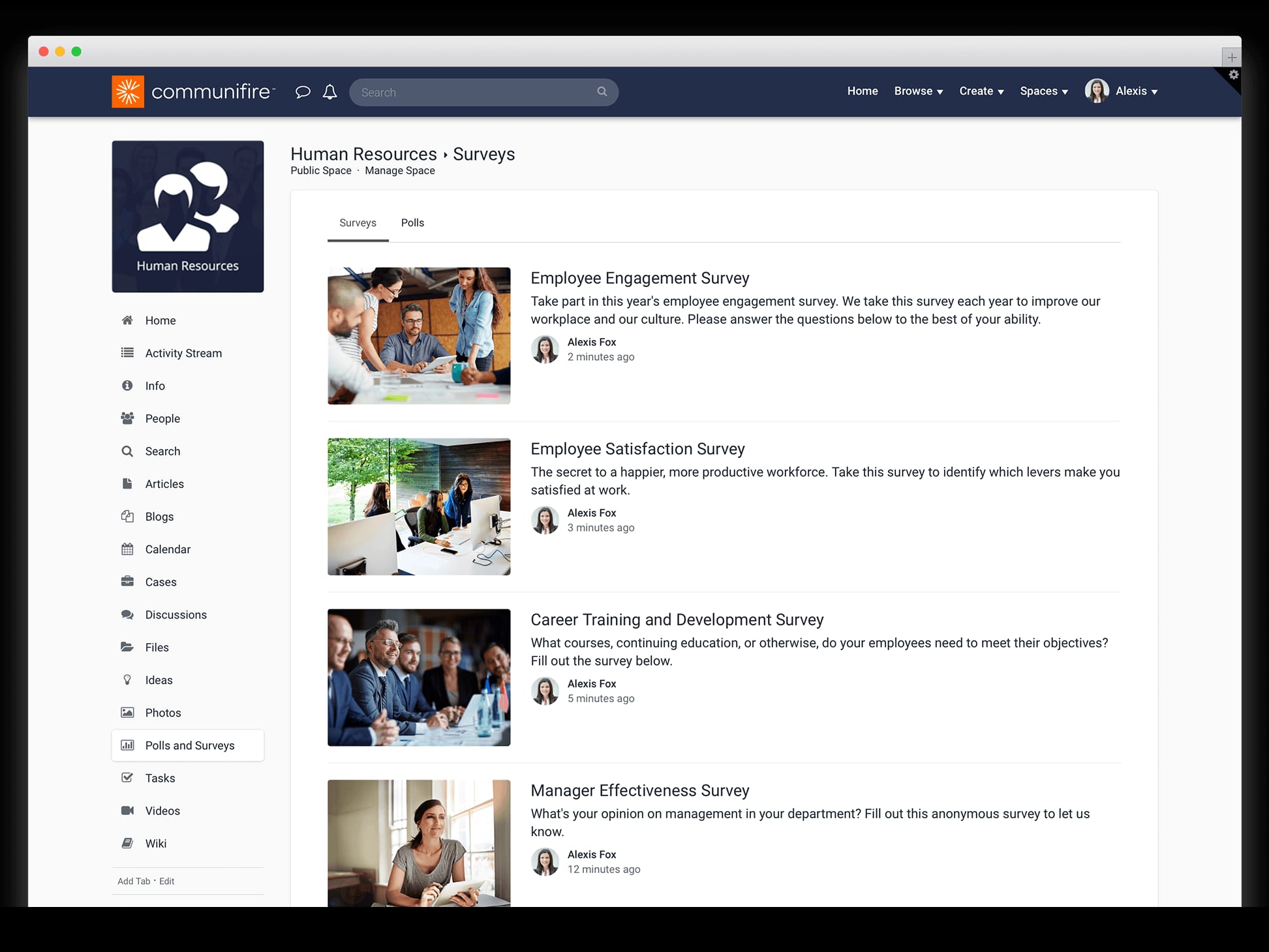Click the Employee Engagement Survey thumbnail image
This screenshot has height=952, width=1269.
pos(419,335)
